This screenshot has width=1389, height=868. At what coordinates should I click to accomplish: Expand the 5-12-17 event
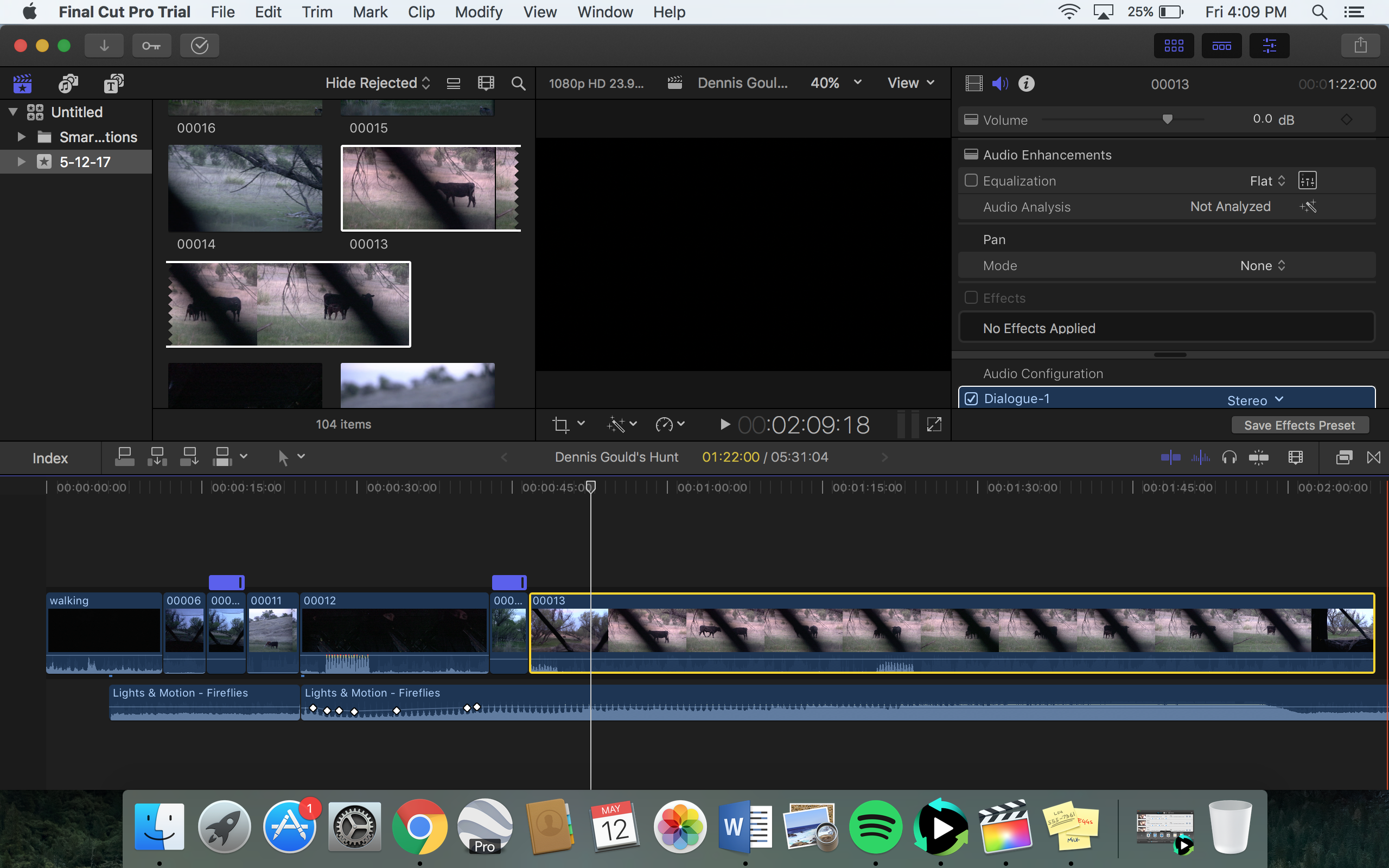21,162
